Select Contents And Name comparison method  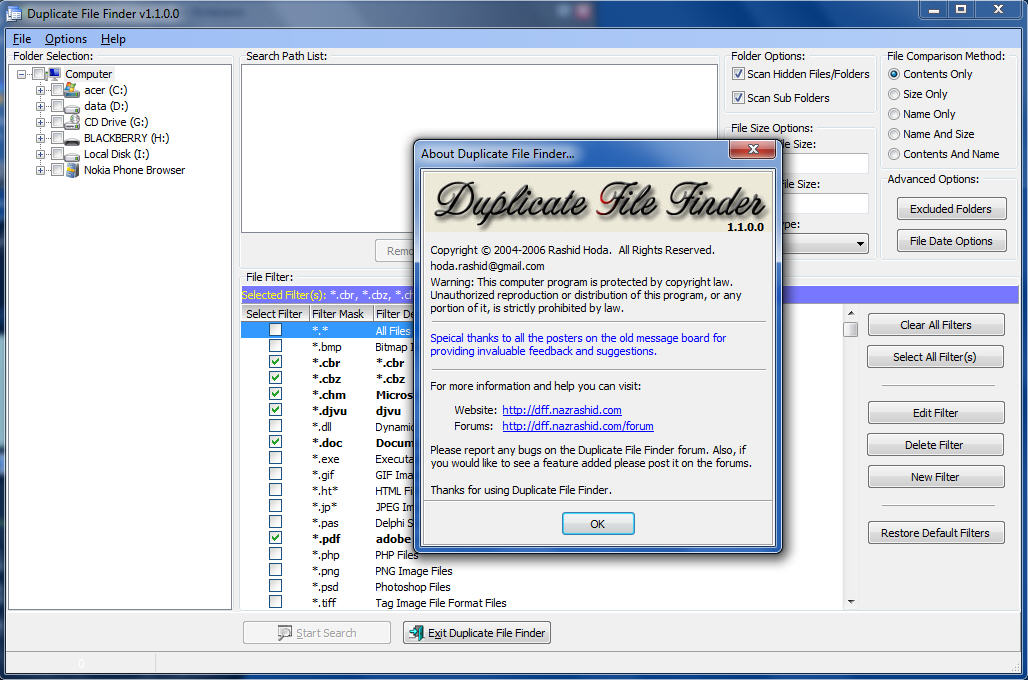tap(894, 154)
